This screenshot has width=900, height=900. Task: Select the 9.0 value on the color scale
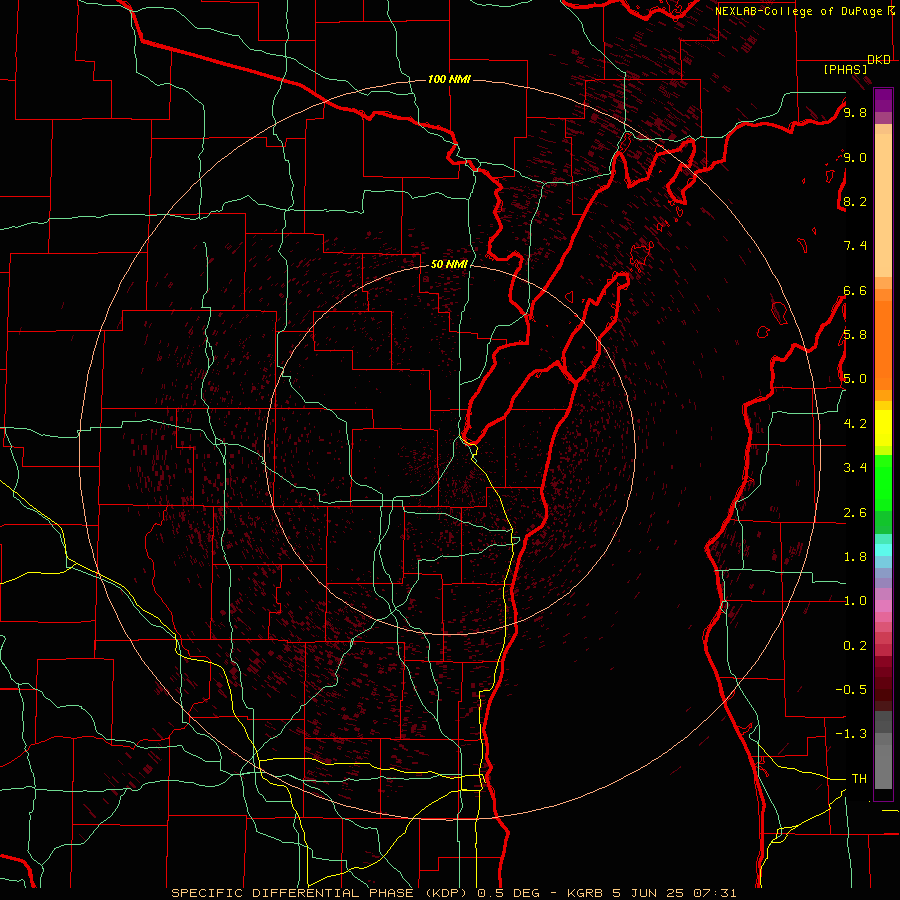click(855, 157)
